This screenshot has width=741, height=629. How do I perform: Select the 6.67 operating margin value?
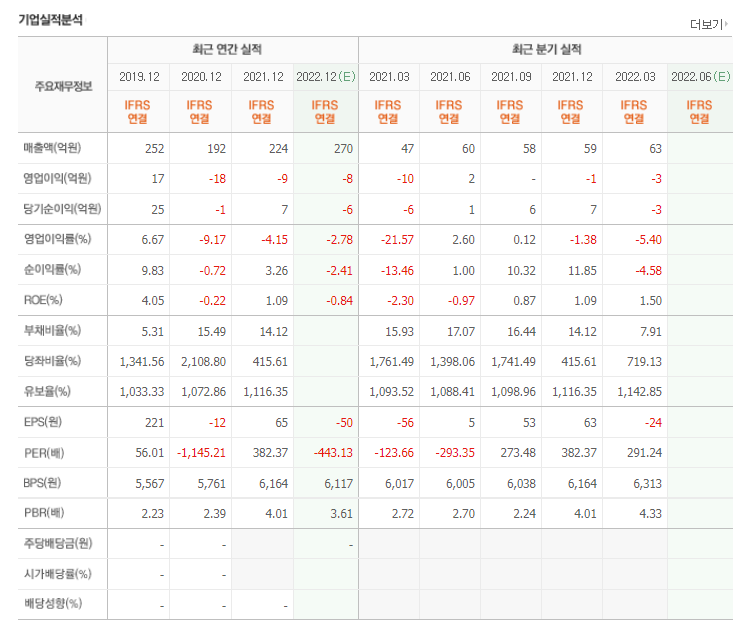pyautogui.click(x=153, y=240)
